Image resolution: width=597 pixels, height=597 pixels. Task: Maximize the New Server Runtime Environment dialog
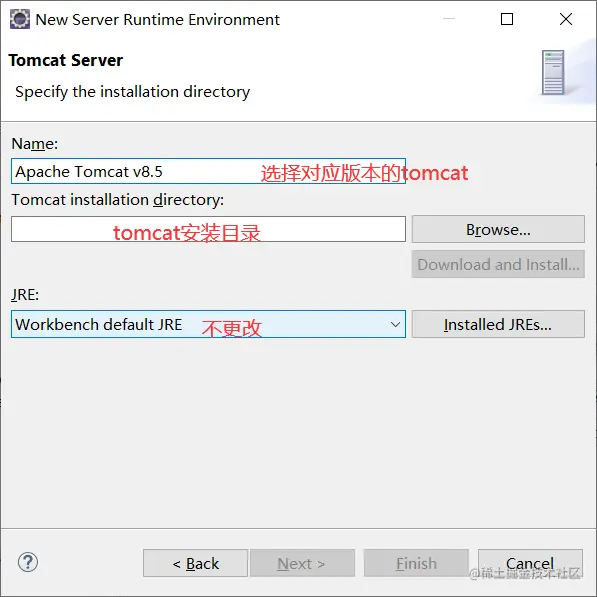point(507,19)
